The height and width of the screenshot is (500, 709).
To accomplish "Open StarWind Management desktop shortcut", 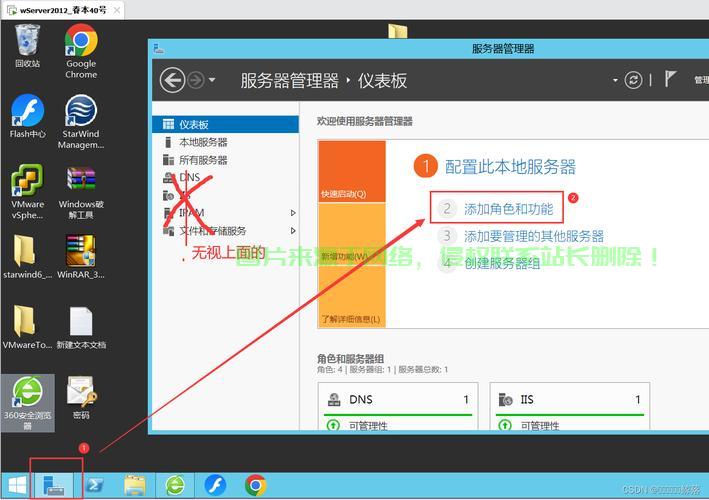I will coord(81,120).
